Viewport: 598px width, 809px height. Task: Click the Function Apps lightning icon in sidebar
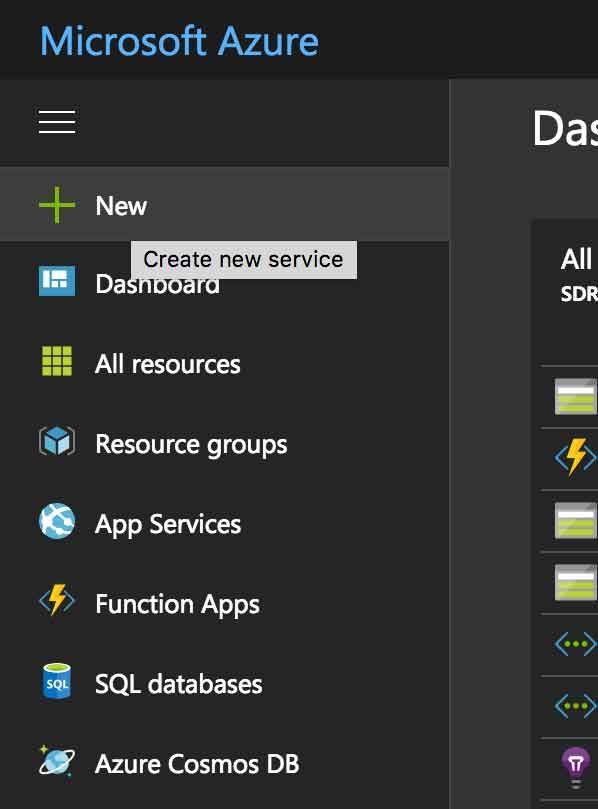57,600
